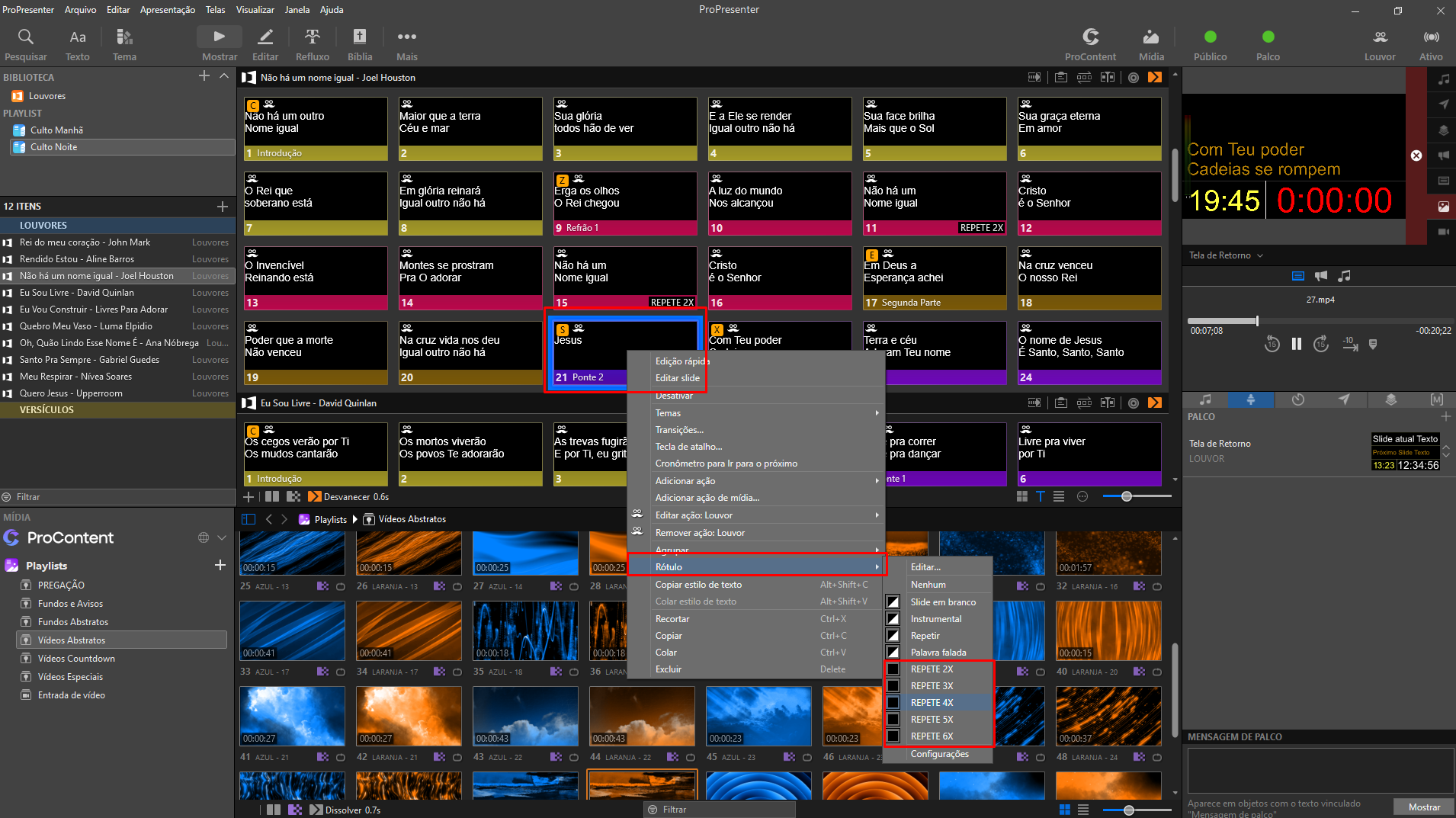Screen dimensions: 1456x818
Task: Click the Louvor looks icon in toolbar
Action: point(1380,44)
